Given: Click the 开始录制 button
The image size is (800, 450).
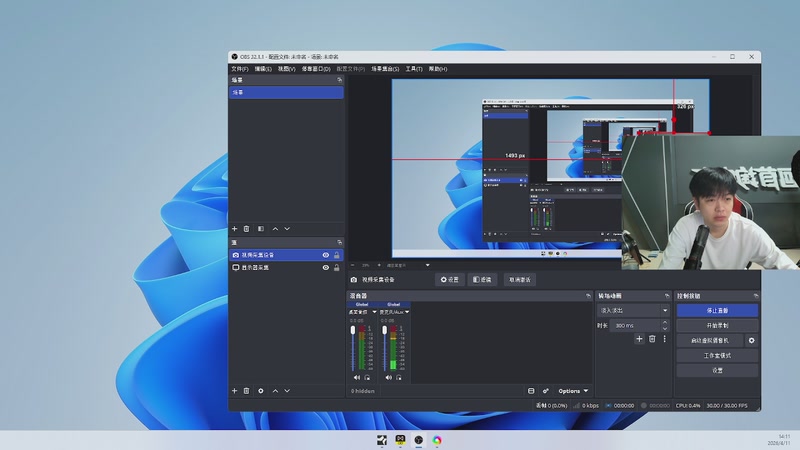Looking at the screenshot, I should coord(716,326).
